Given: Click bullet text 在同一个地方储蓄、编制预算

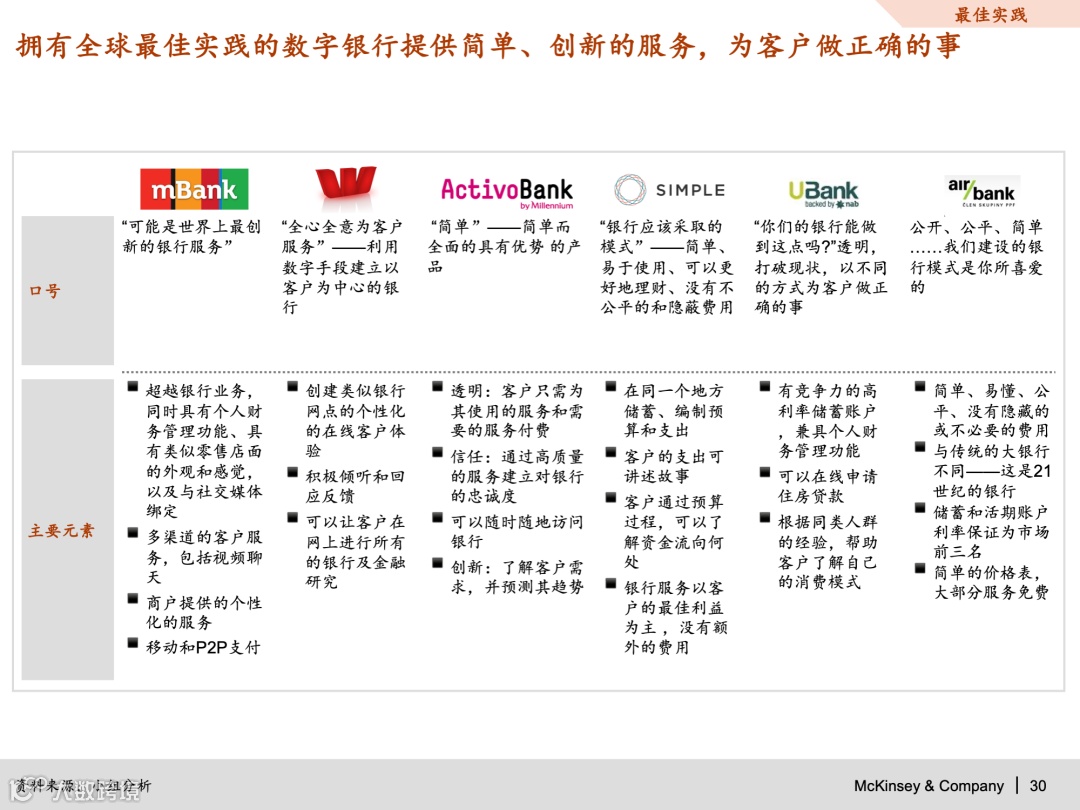Looking at the screenshot, I should point(674,411).
